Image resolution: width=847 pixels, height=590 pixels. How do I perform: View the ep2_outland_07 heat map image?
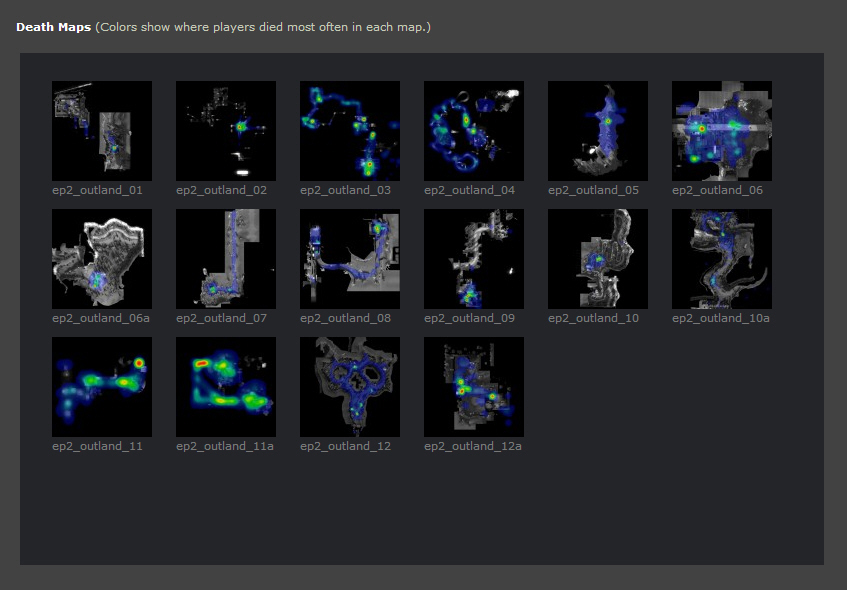226,259
